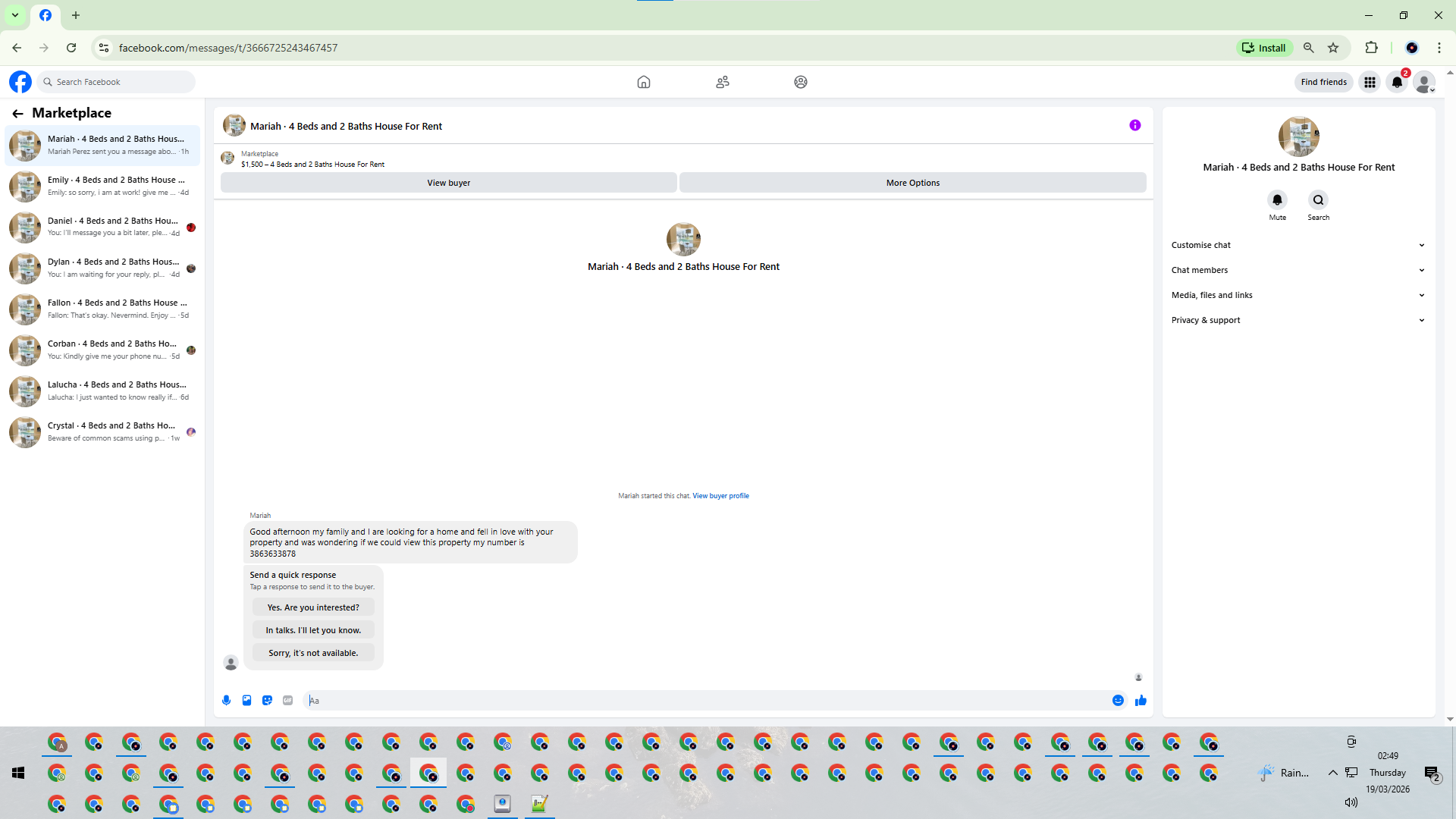Open the View buyer profile link
This screenshot has width=1456, height=819.
[720, 496]
